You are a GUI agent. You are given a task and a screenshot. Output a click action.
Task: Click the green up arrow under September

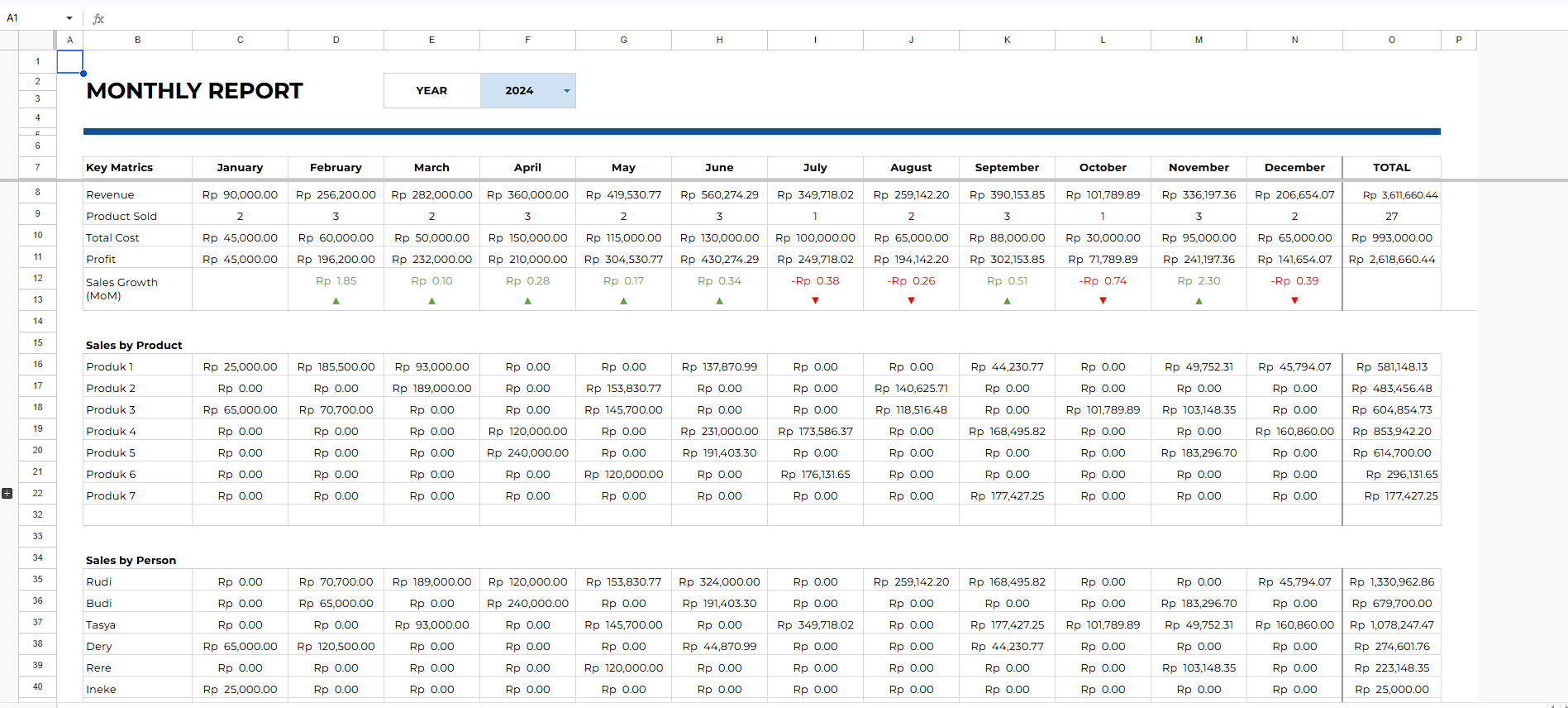coord(1007,301)
